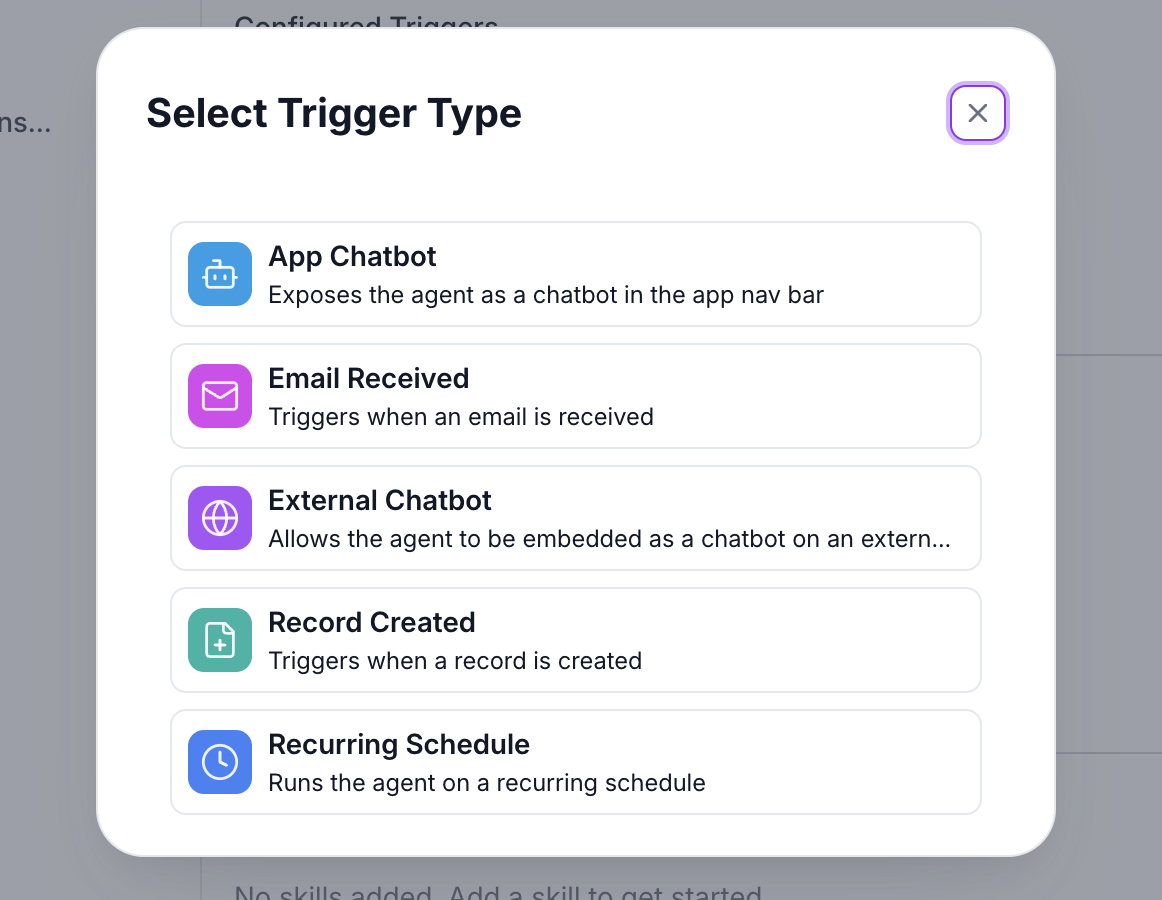This screenshot has height=900, width=1162.
Task: Click the blue robot App Chatbot icon
Action: click(x=220, y=274)
